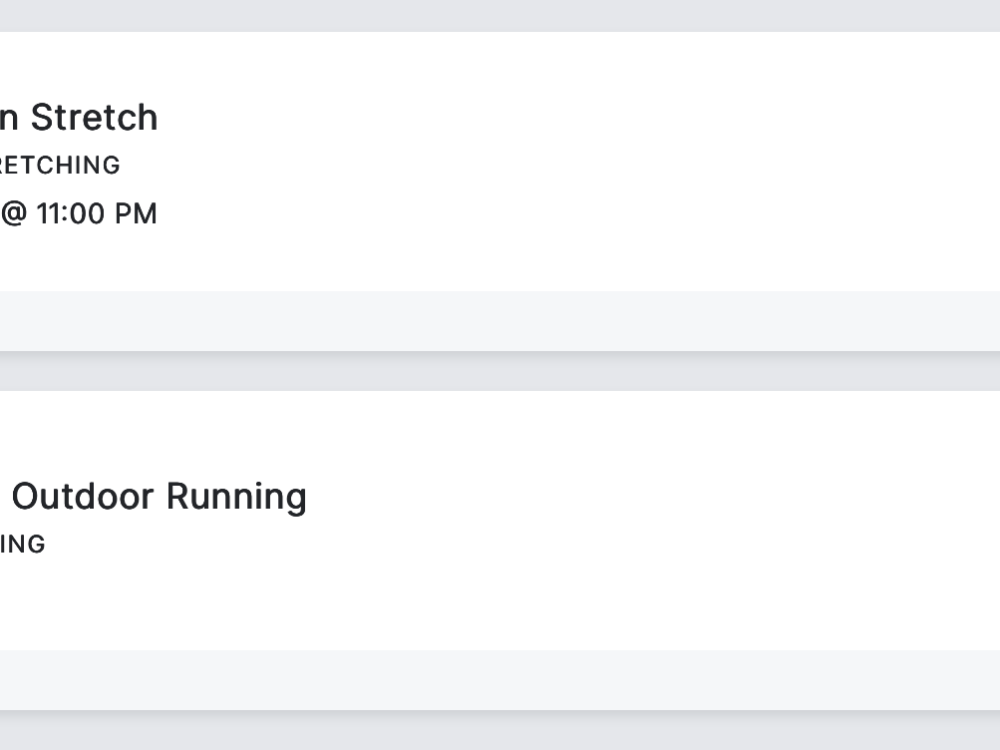Image resolution: width=1000 pixels, height=750 pixels.
Task: Click gray background below Outdoor Running card
Action: point(500,732)
